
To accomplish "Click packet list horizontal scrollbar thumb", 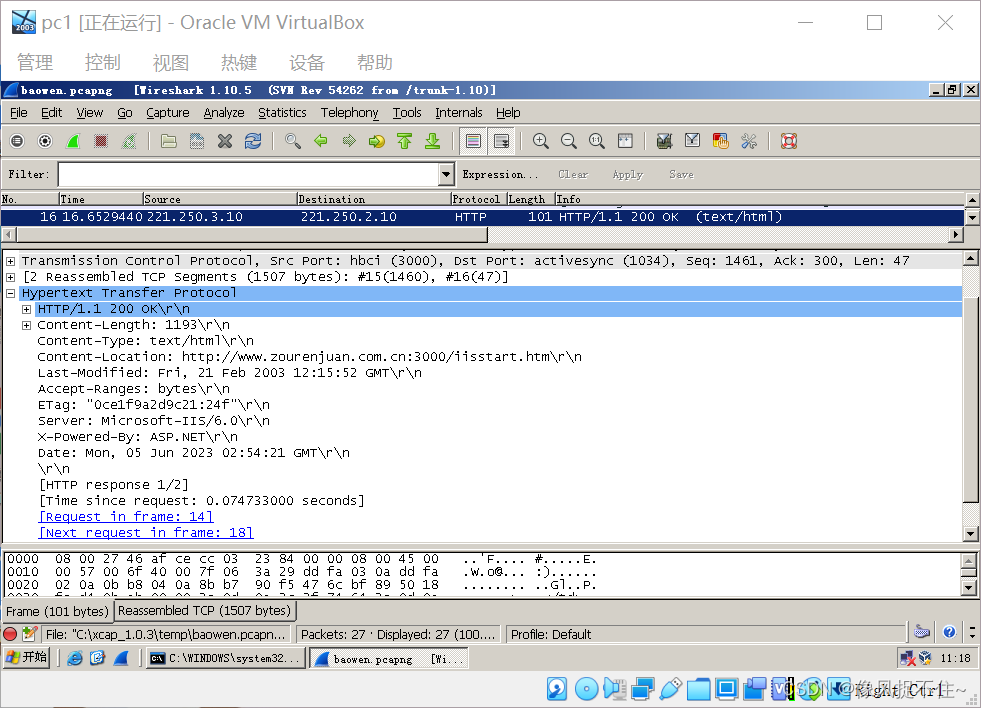I will (252, 235).
